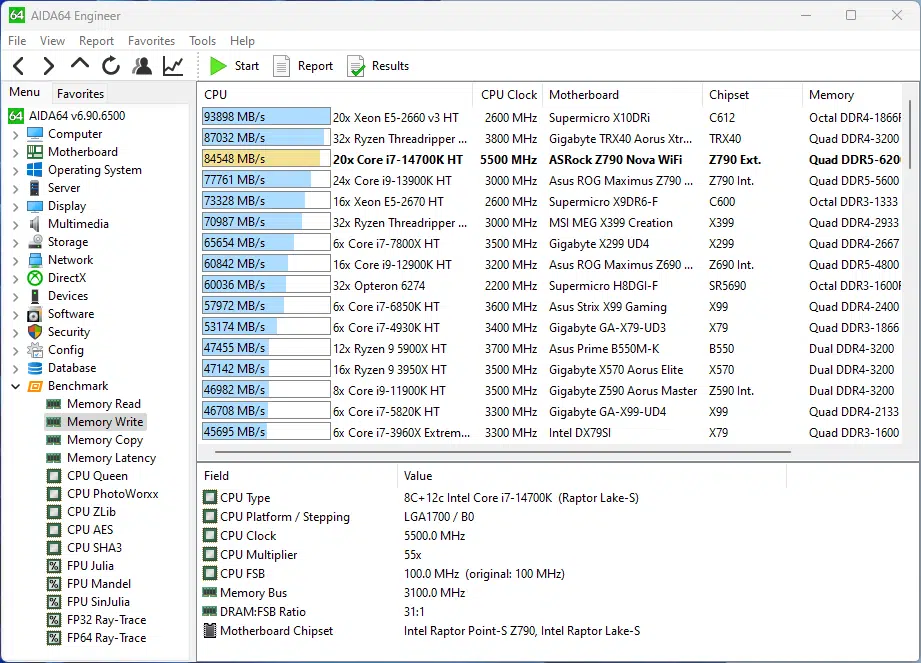Start the benchmark with the green play icon
Viewport: 921px width, 663px height.
point(218,66)
